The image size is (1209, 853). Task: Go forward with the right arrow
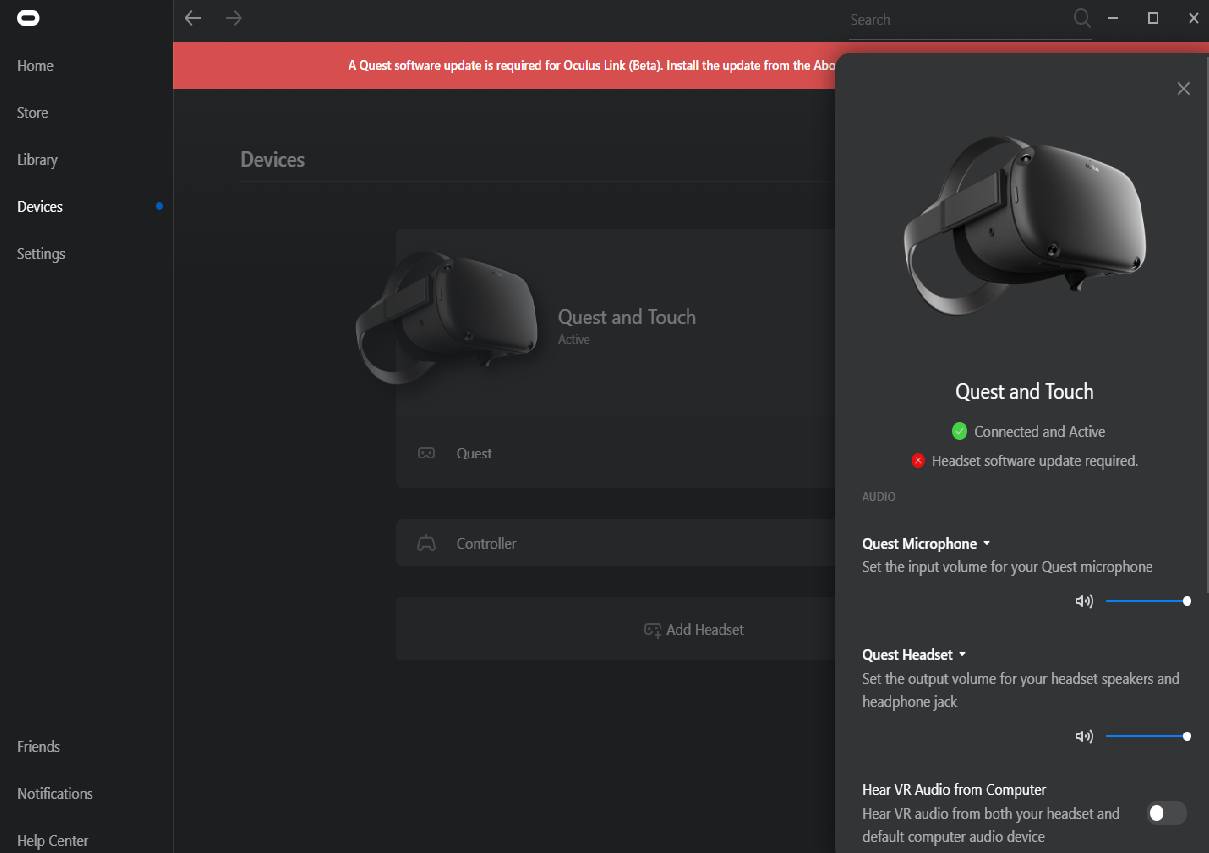click(234, 18)
